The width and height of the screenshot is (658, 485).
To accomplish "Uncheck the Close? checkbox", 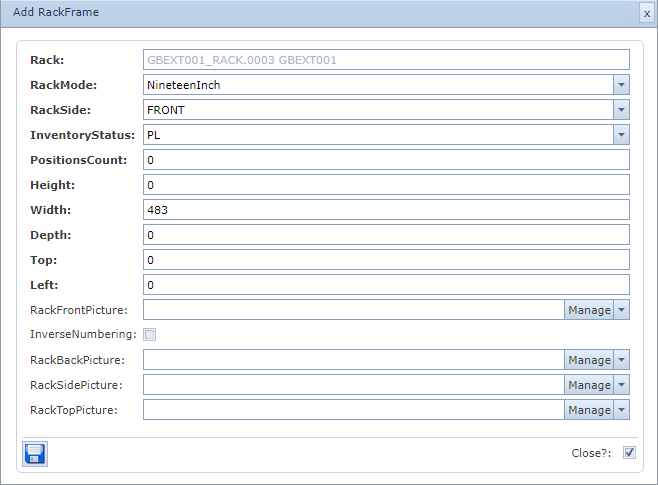I will coord(629,453).
